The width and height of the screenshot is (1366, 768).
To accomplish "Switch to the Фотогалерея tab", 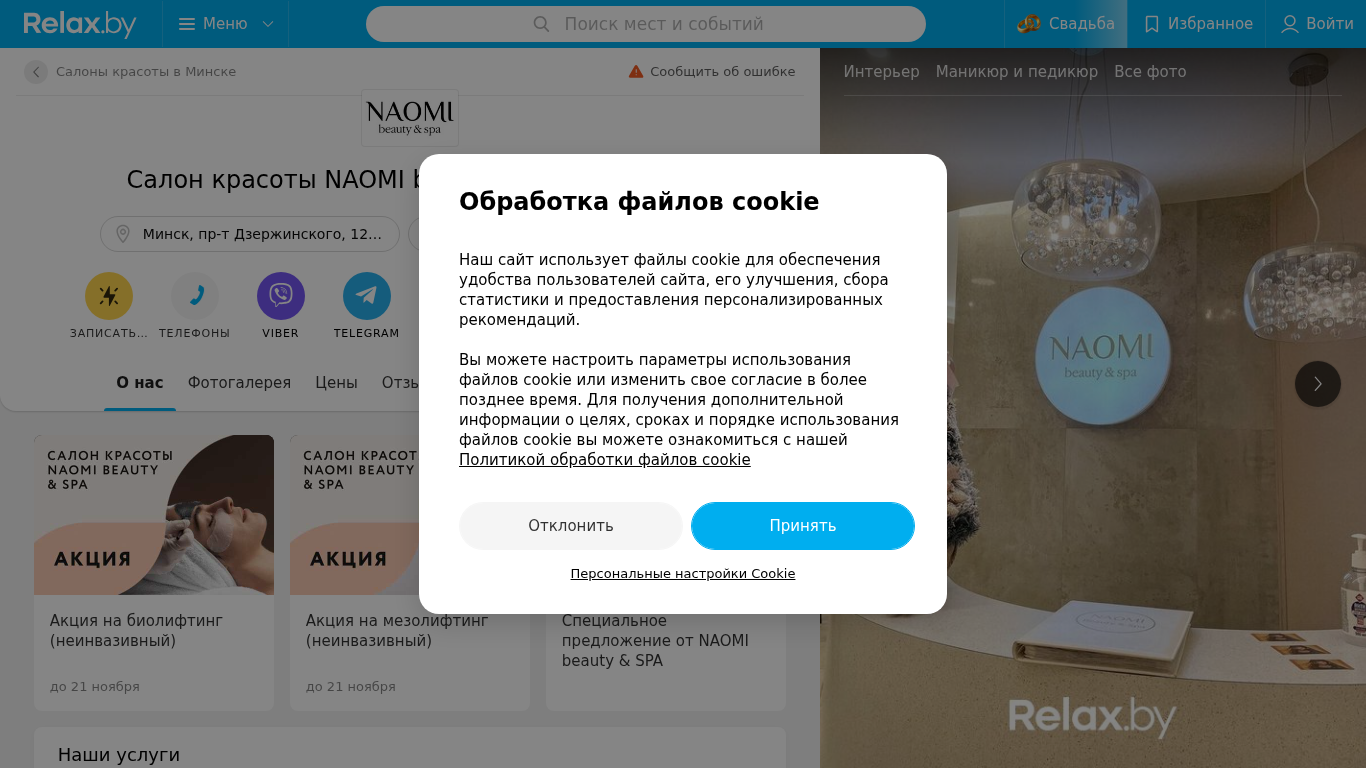I will pyautogui.click(x=239, y=383).
